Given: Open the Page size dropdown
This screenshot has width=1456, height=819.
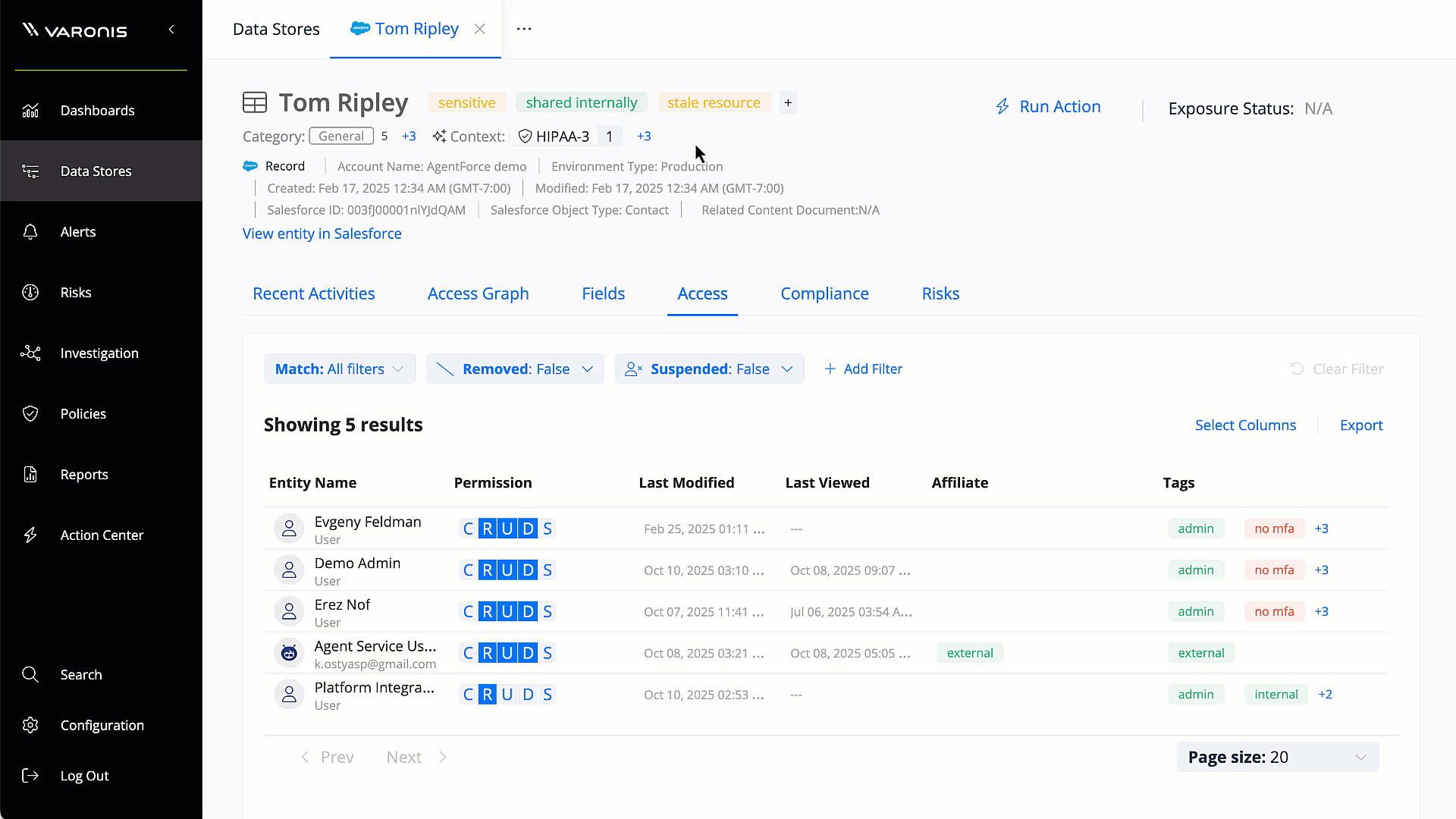Looking at the screenshot, I should [1277, 758].
